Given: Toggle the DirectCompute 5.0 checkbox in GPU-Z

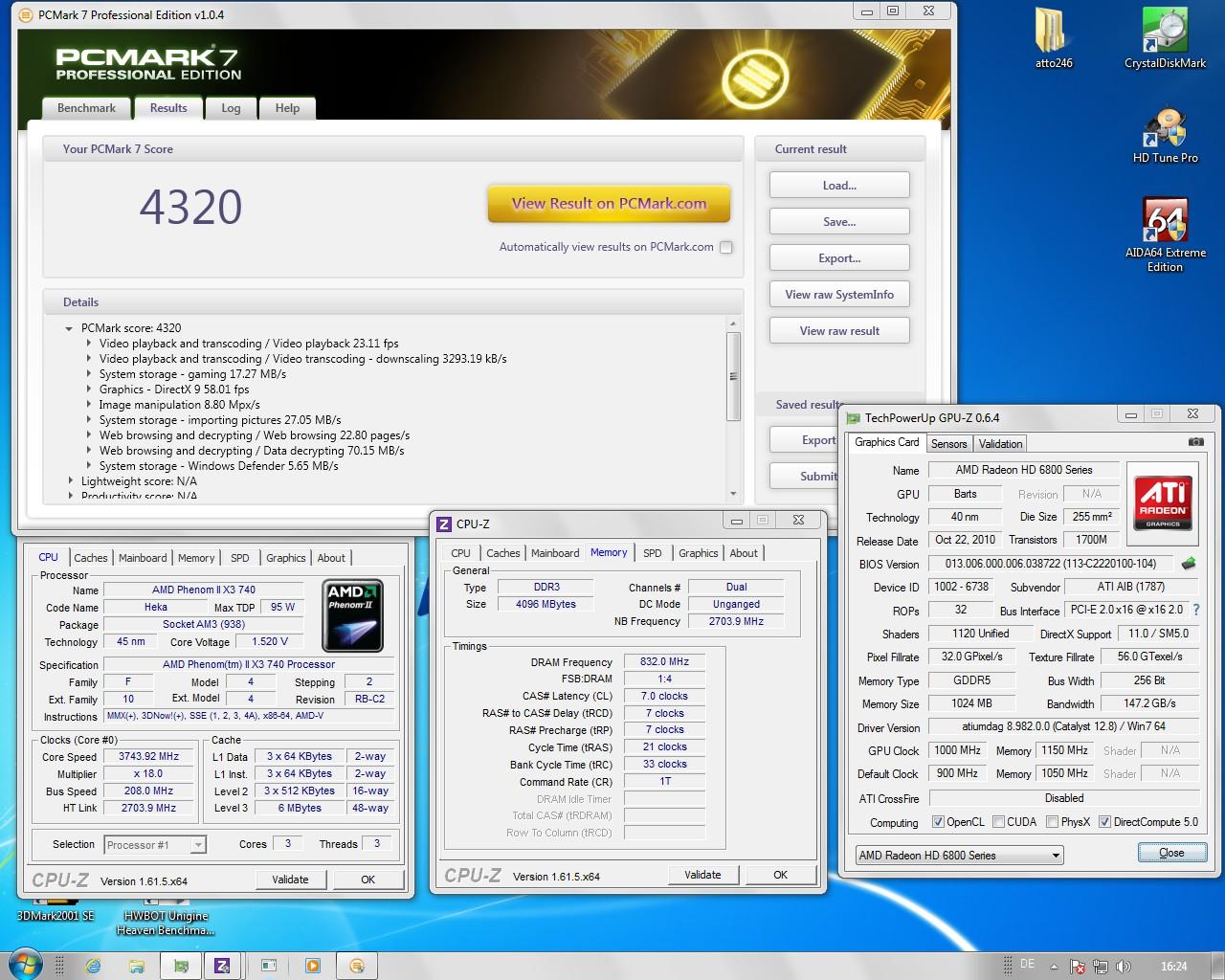Looking at the screenshot, I should pos(1104,822).
